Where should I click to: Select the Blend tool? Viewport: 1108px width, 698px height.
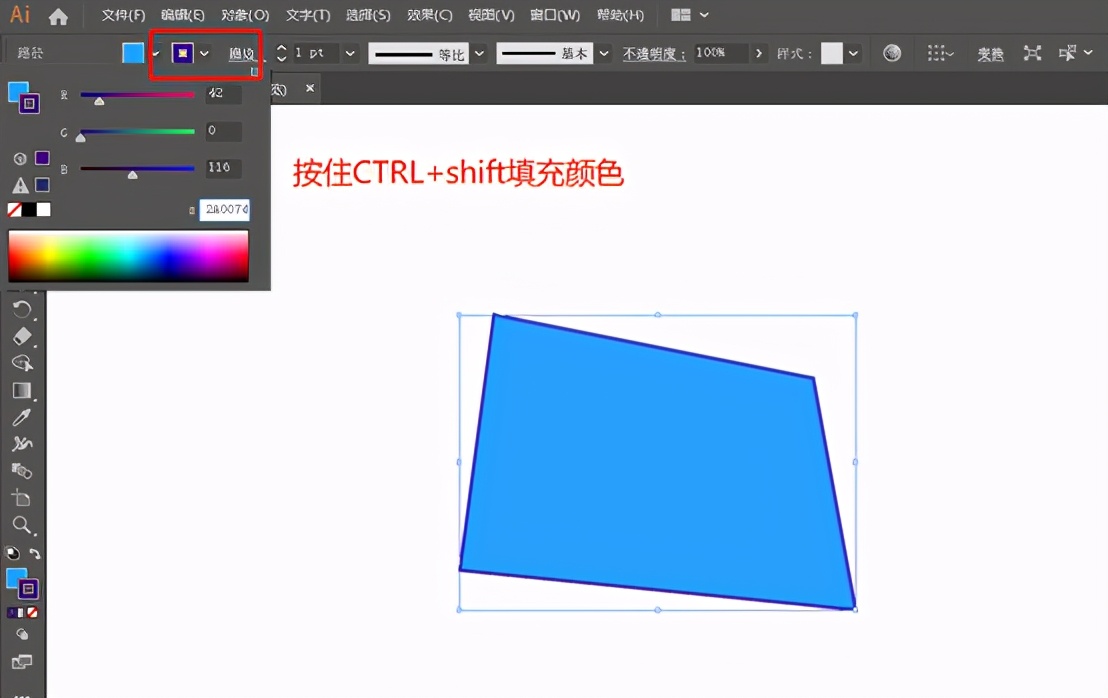[x=22, y=471]
